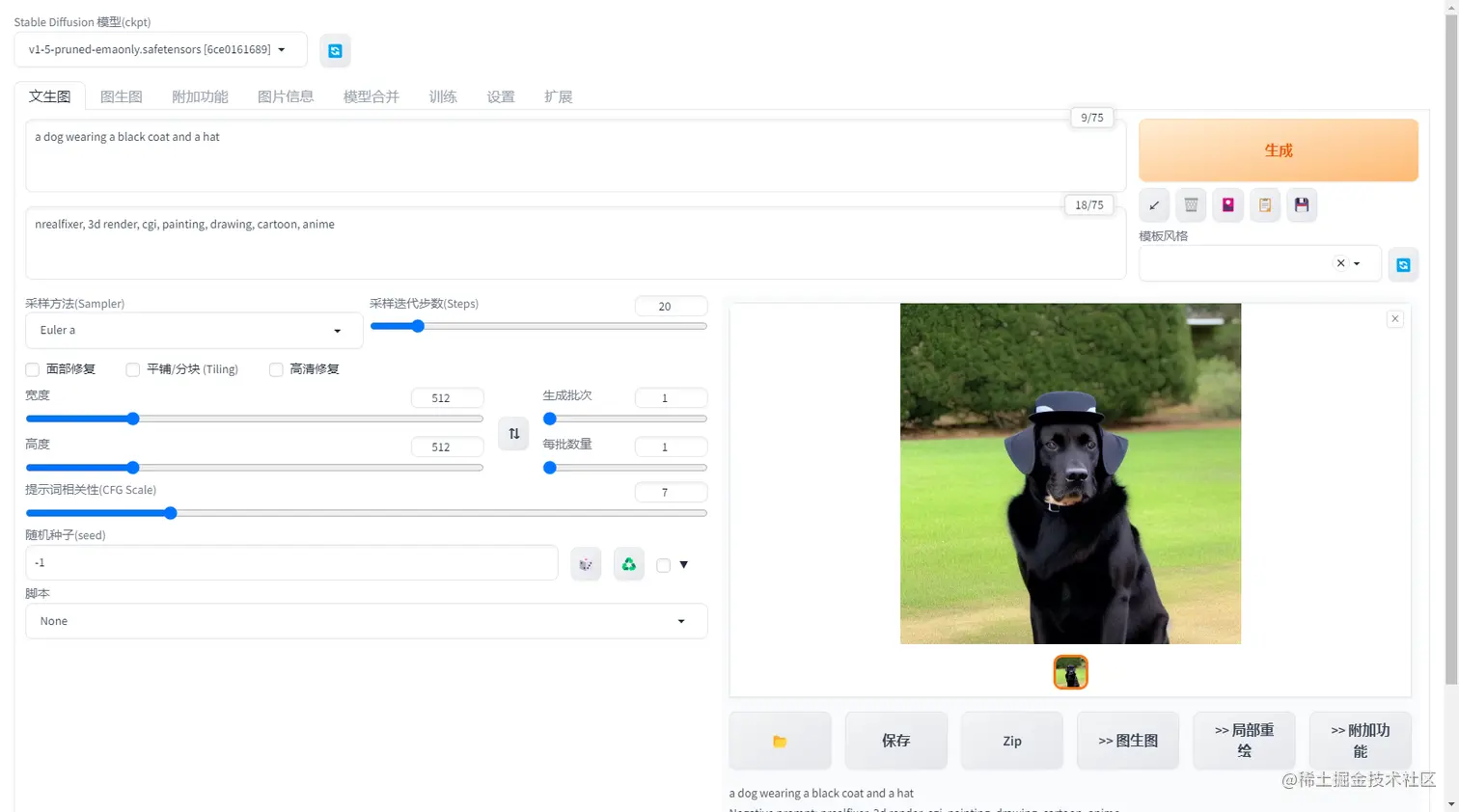Open the 训练 tab
The width and height of the screenshot is (1459, 812).
tap(443, 96)
